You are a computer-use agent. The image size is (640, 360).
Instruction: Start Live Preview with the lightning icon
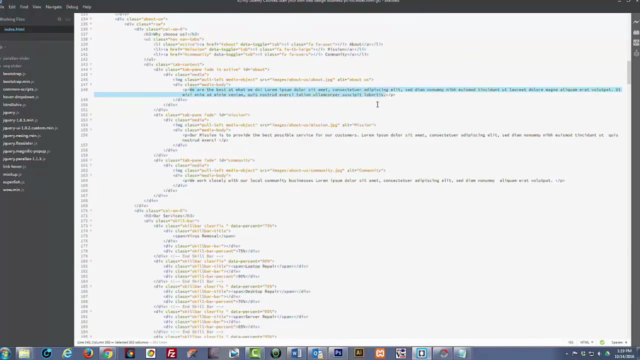[x=636, y=22]
